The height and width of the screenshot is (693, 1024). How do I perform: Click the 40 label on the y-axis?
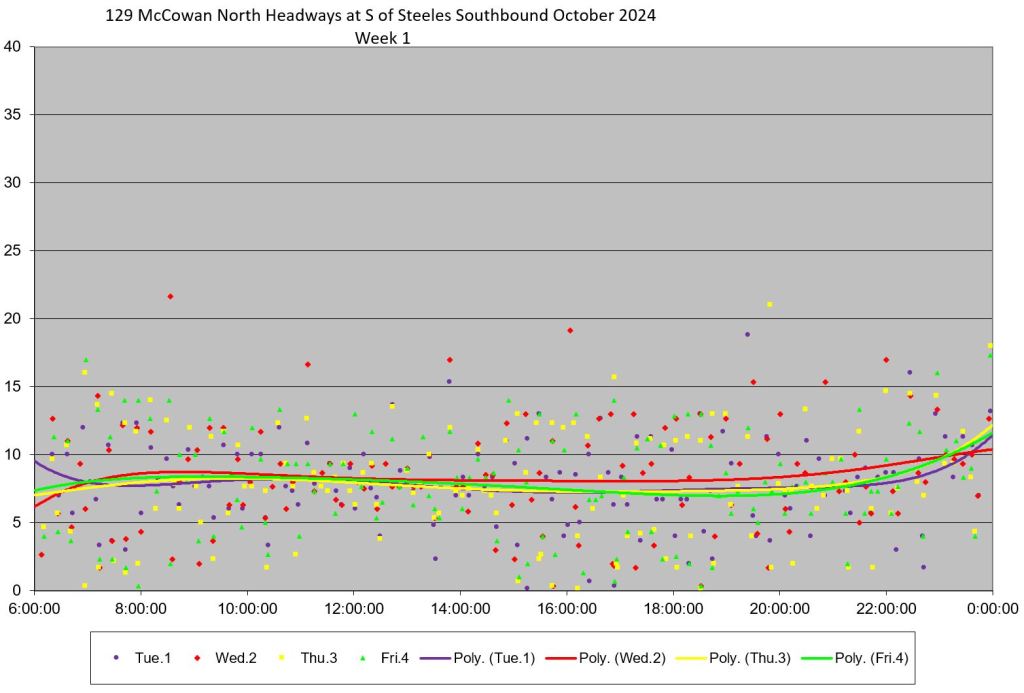click(x=13, y=47)
